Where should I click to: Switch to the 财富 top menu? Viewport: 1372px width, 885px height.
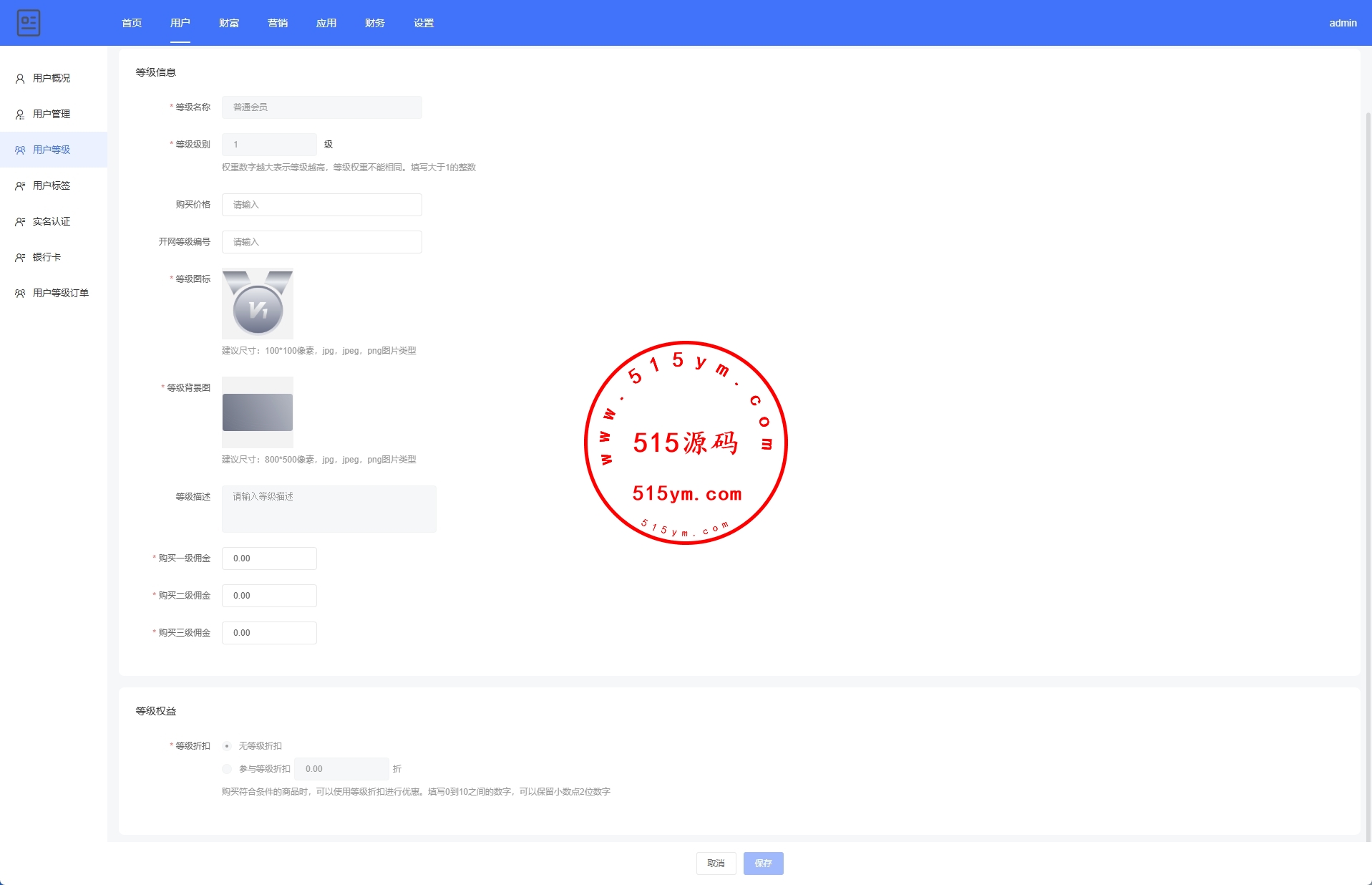click(229, 23)
